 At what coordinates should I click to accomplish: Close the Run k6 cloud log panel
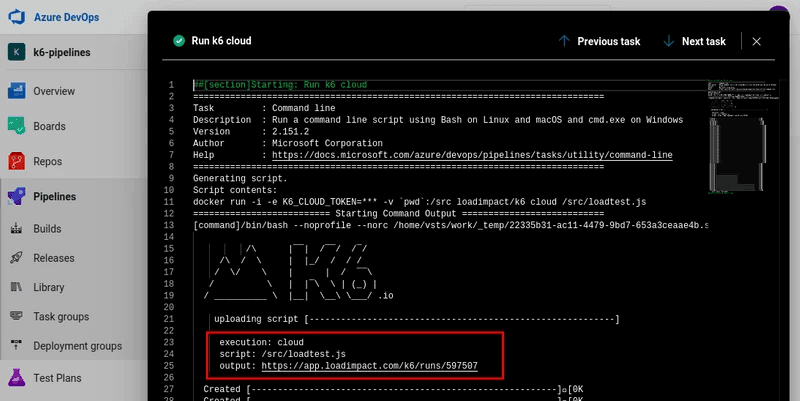(x=757, y=41)
